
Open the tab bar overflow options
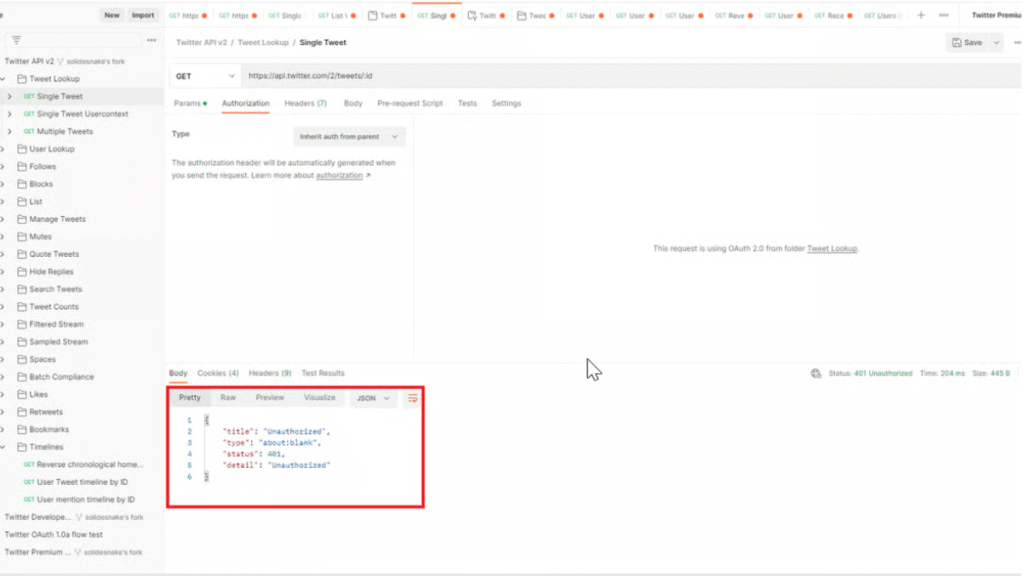(944, 15)
